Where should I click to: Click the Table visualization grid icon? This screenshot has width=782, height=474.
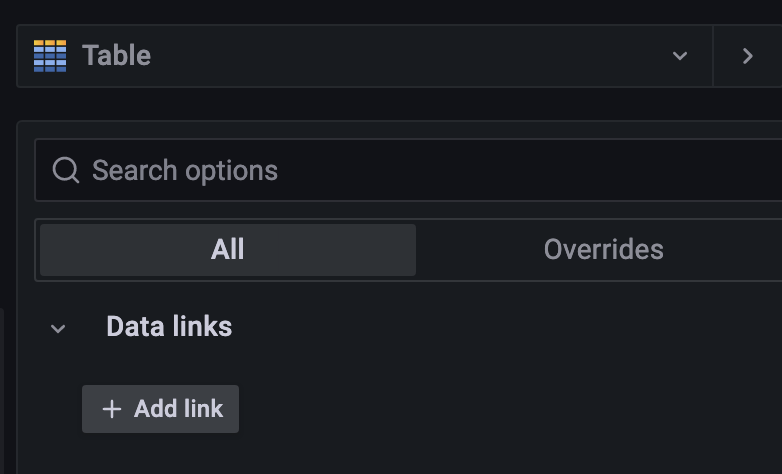[50, 56]
